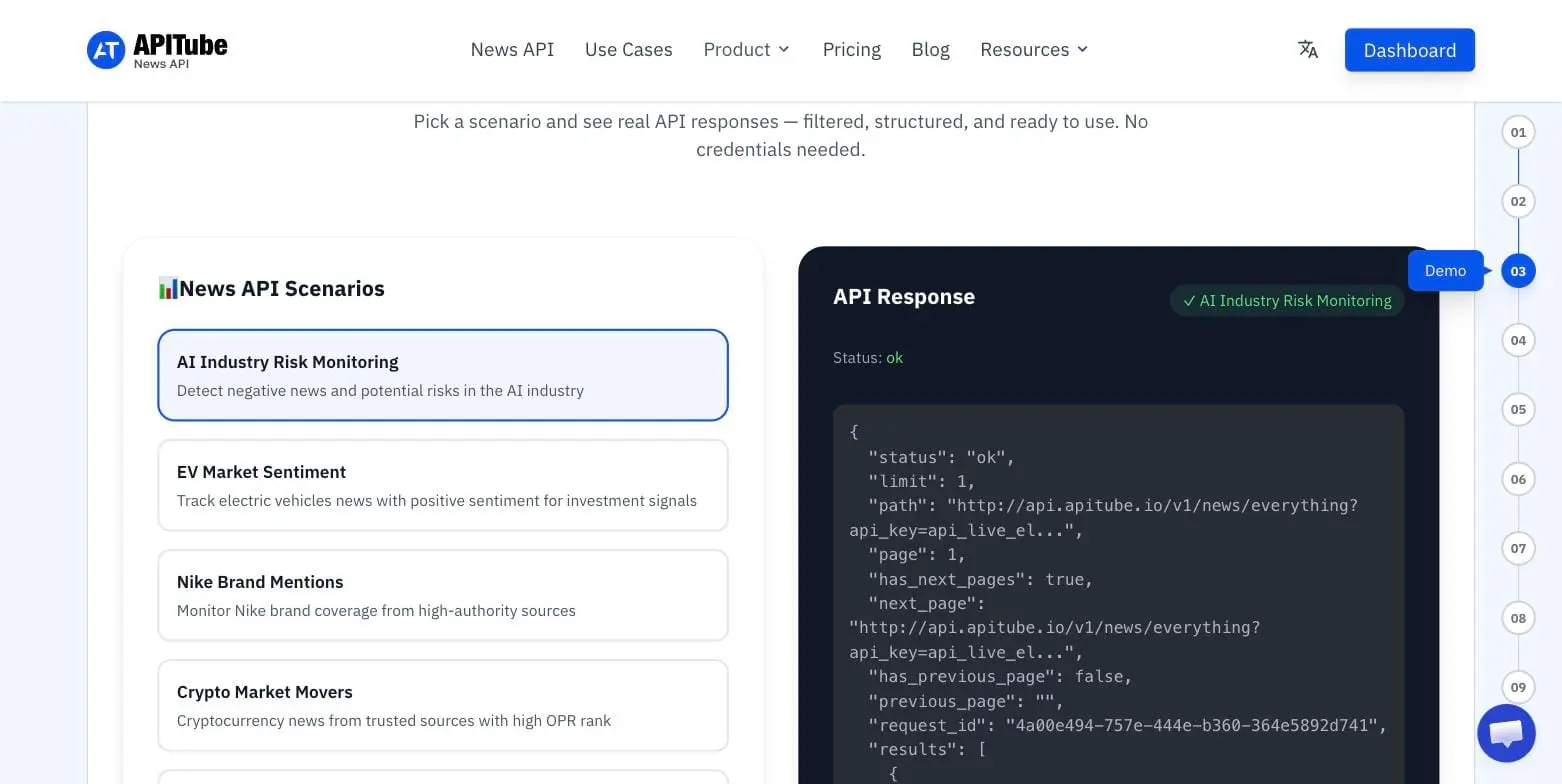Click the request_id value in the response
Image resolution: width=1562 pixels, height=784 pixels.
1191,725
